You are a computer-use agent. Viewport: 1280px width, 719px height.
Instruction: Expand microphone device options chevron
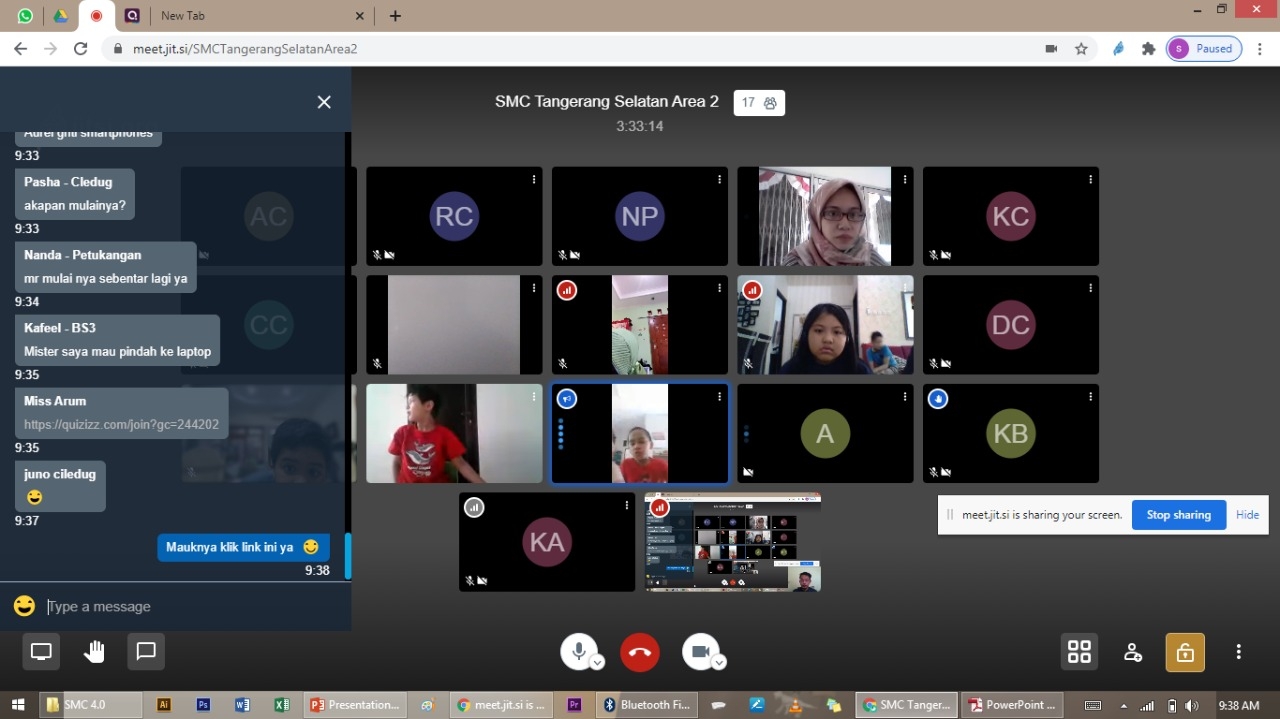pyautogui.click(x=597, y=663)
